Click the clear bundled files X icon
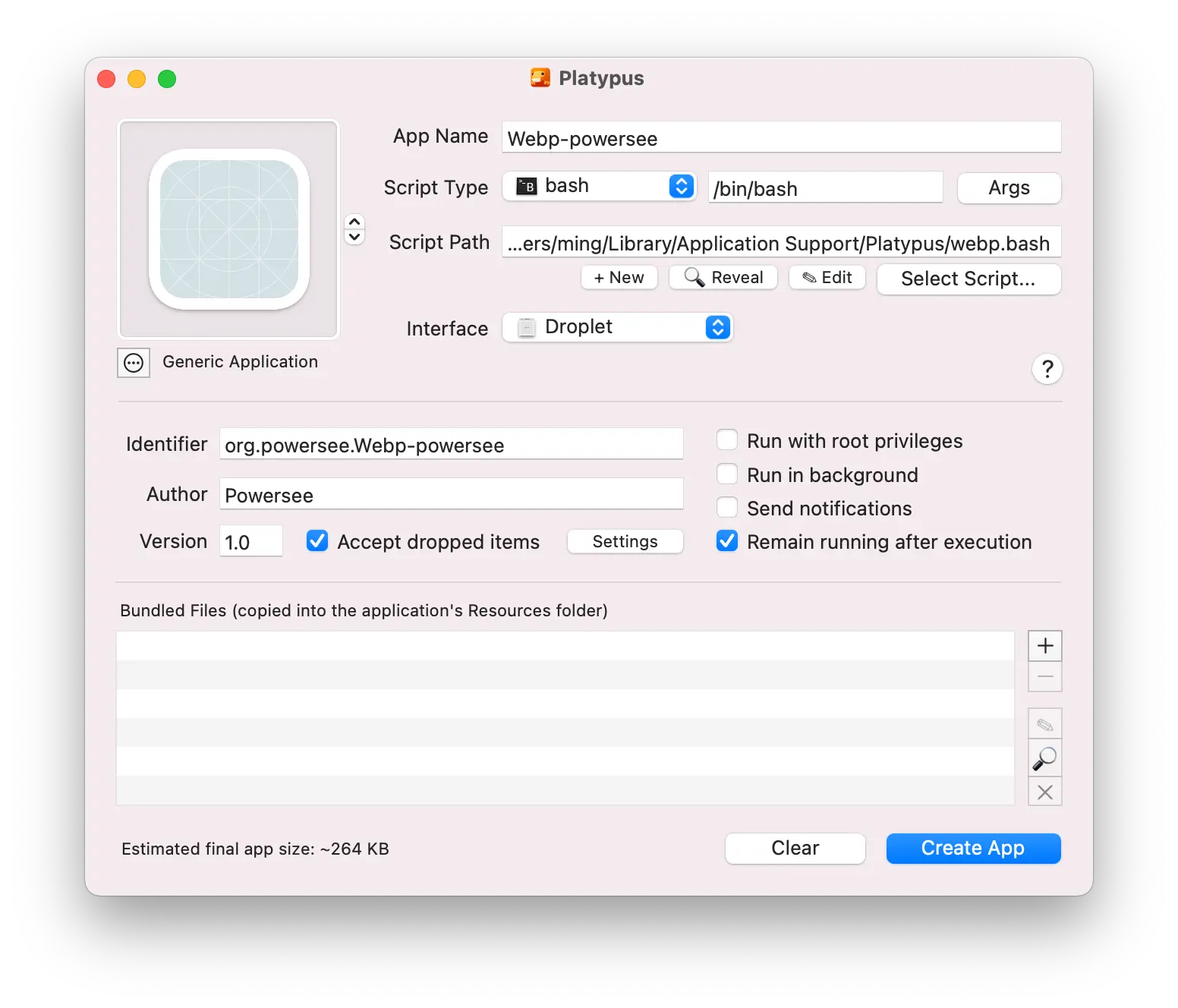The width and height of the screenshot is (1178, 1008). pyautogui.click(x=1044, y=792)
